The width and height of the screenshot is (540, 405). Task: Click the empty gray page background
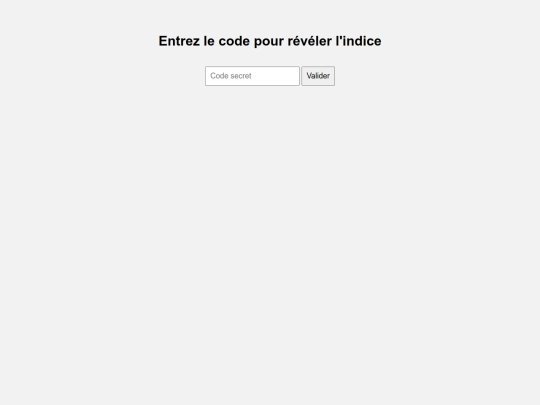click(270, 241)
